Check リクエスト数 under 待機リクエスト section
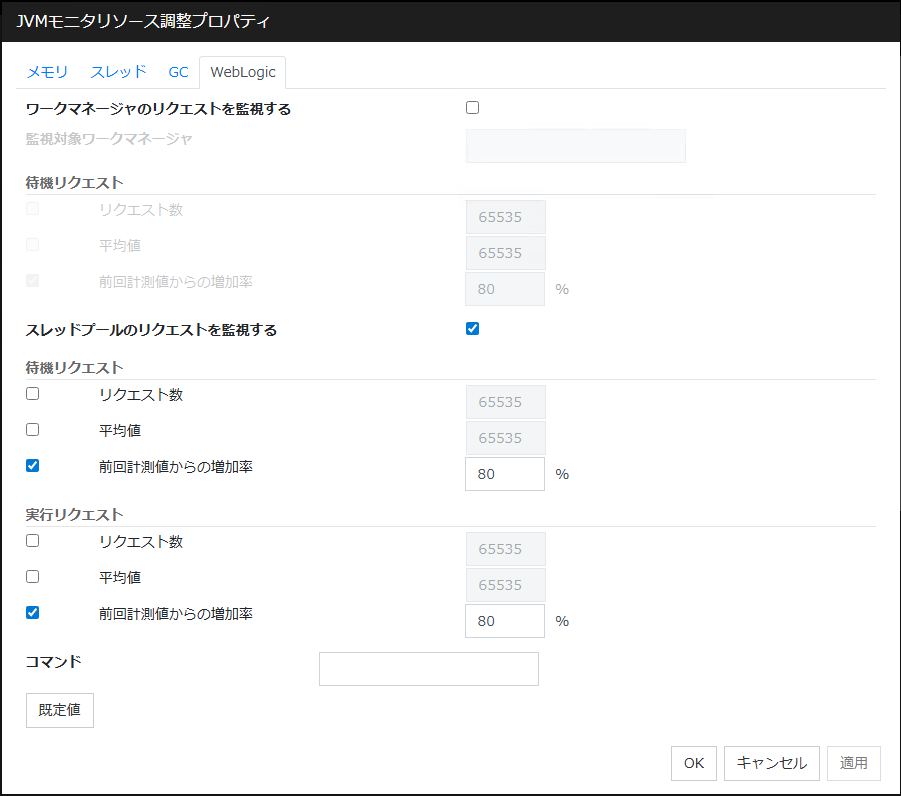The width and height of the screenshot is (901, 796). (31, 393)
